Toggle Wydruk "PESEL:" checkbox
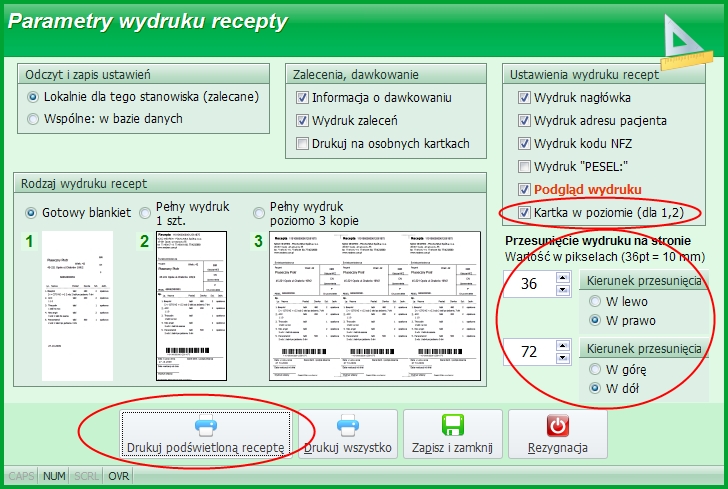The image size is (728, 489). [x=524, y=166]
